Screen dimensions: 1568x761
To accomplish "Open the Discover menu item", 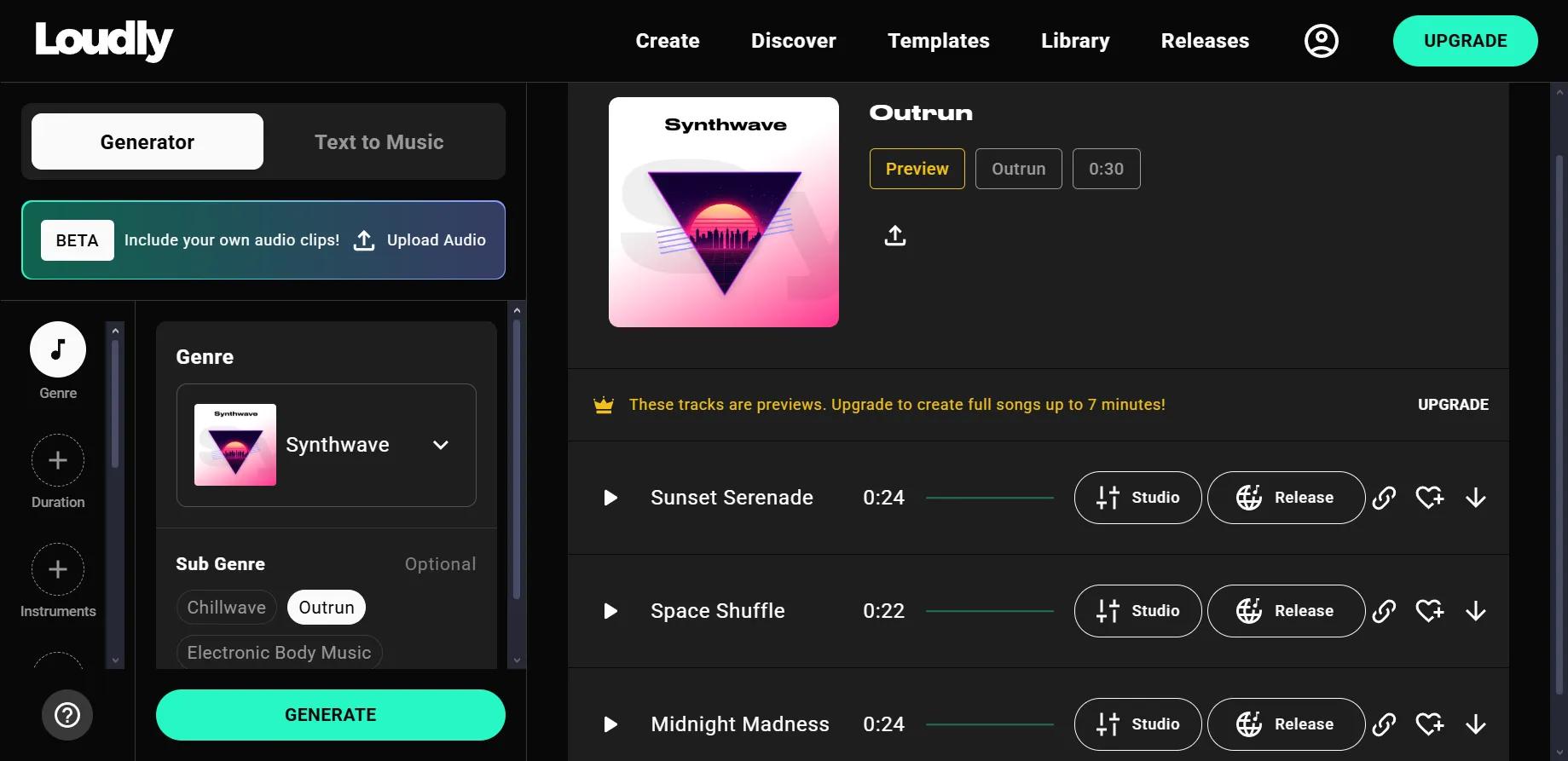I will [x=793, y=41].
